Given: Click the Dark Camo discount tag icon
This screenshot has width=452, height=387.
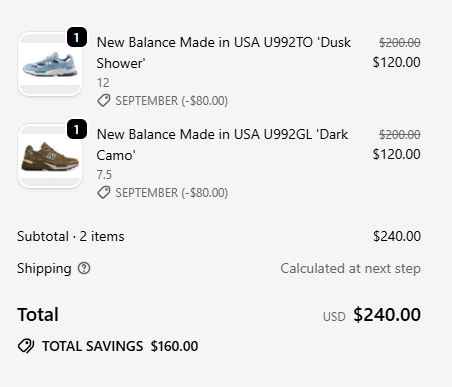Looking at the screenshot, I should (x=104, y=193).
